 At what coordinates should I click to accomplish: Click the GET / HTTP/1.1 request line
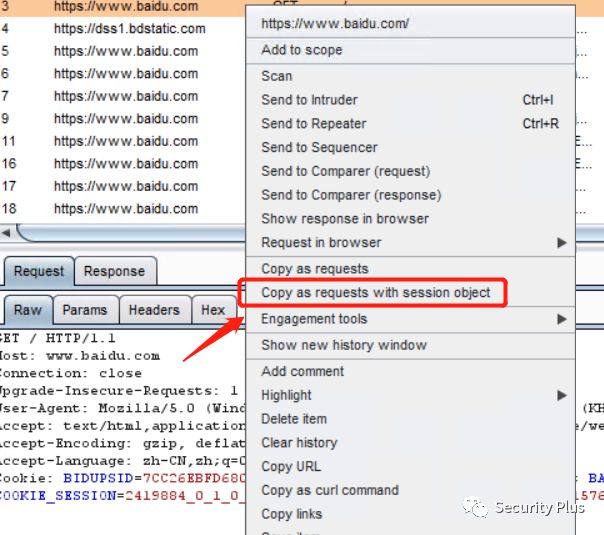[x=58, y=339]
